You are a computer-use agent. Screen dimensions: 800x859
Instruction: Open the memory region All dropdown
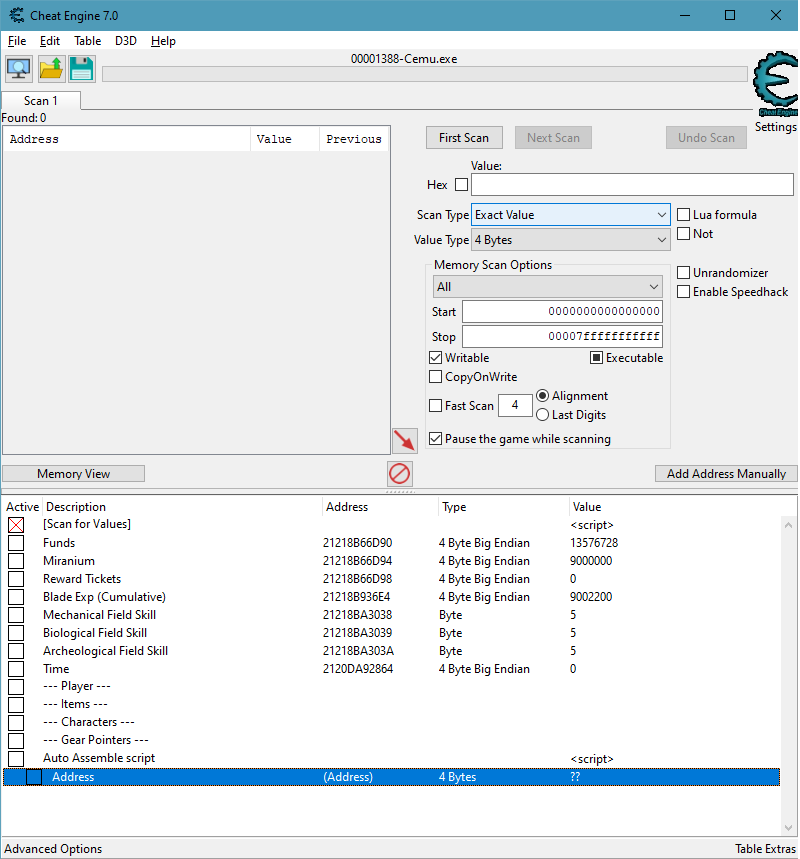547,287
